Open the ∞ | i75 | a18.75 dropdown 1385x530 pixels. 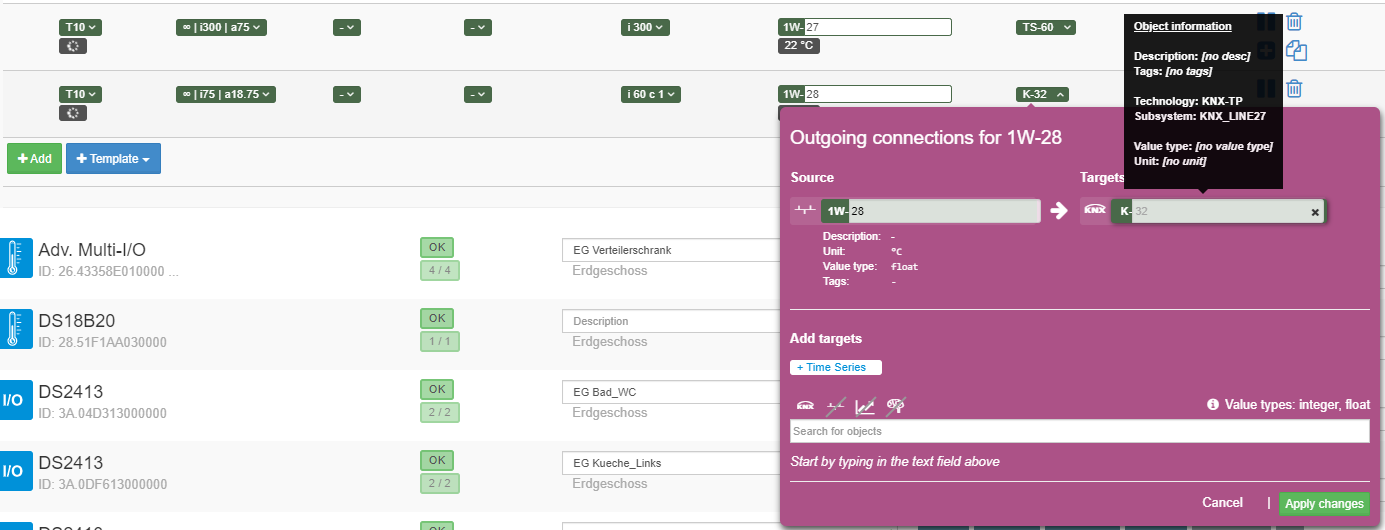click(x=226, y=94)
